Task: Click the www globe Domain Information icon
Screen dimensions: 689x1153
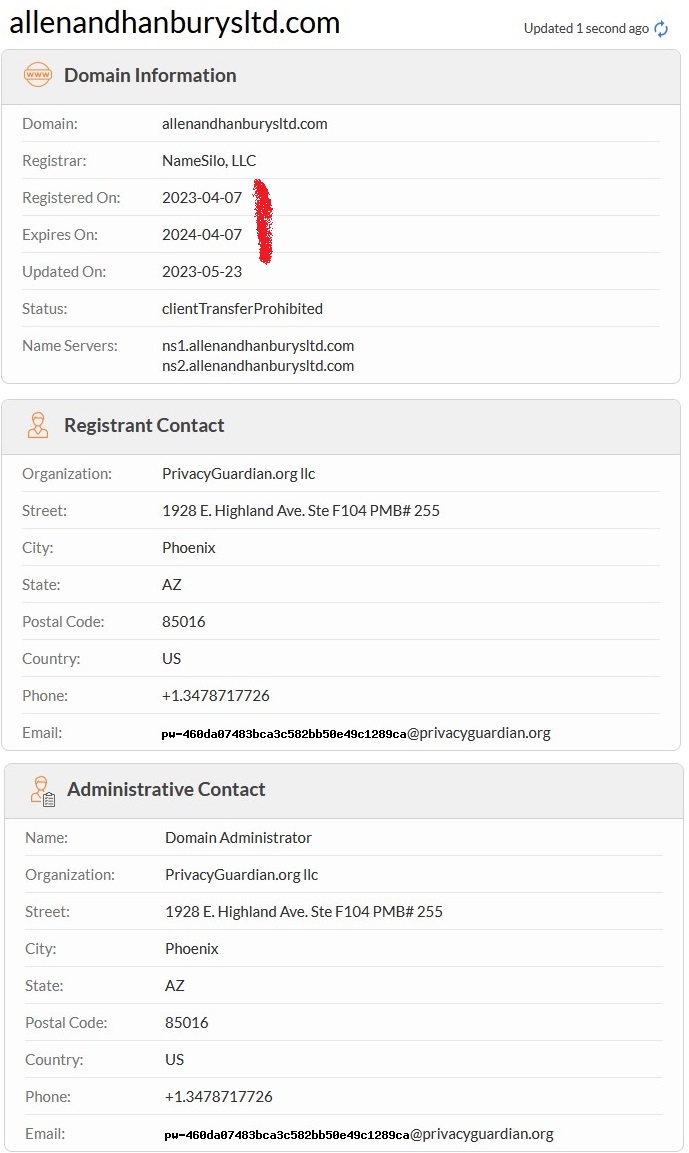Action: pyautogui.click(x=38, y=75)
